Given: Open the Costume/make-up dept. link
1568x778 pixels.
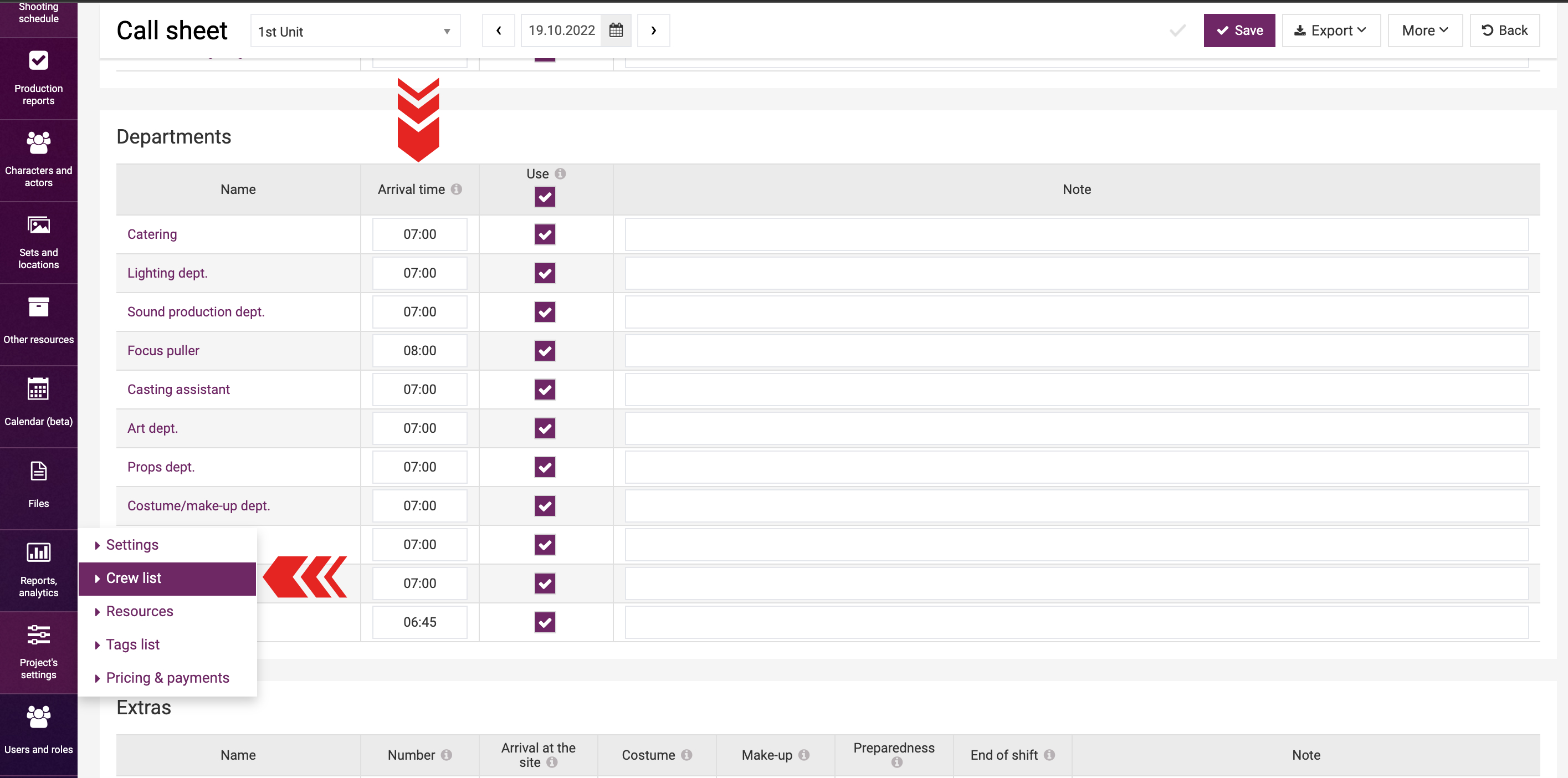Looking at the screenshot, I should (x=198, y=506).
